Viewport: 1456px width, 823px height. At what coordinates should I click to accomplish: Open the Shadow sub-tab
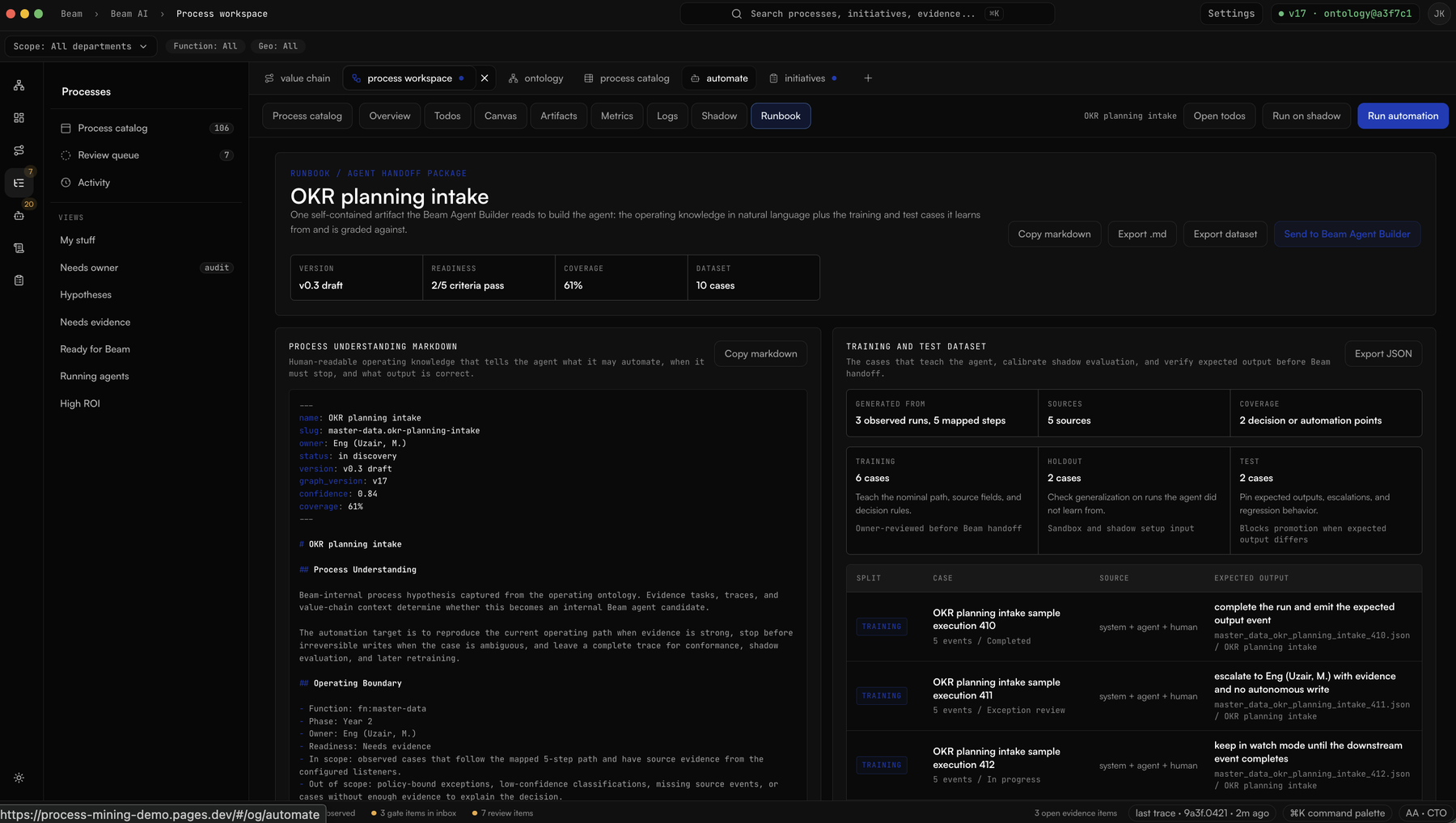[719, 116]
